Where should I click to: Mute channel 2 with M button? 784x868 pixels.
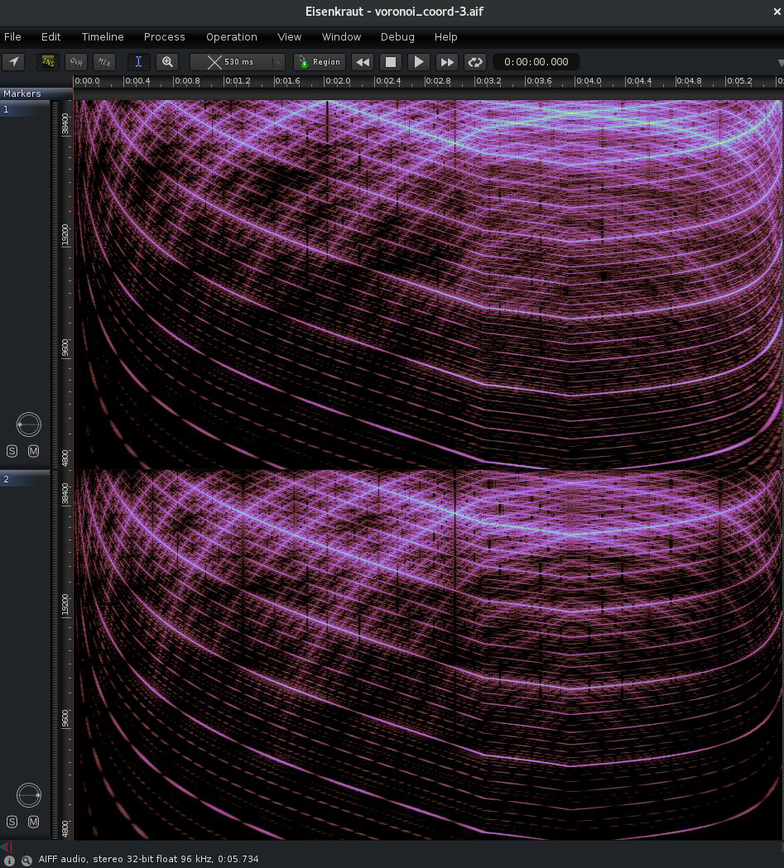coord(33,822)
